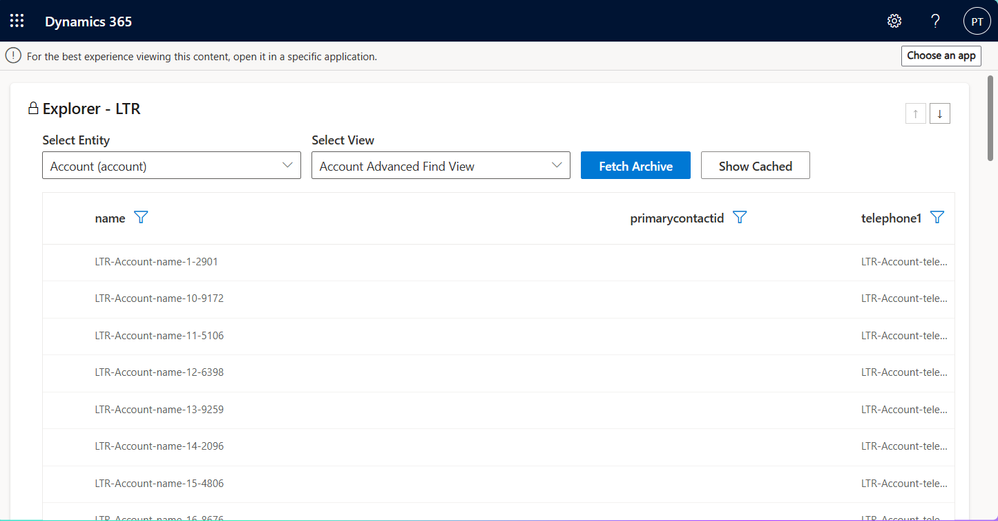This screenshot has width=998, height=521.
Task: Click the name column header
Action: 110,218
